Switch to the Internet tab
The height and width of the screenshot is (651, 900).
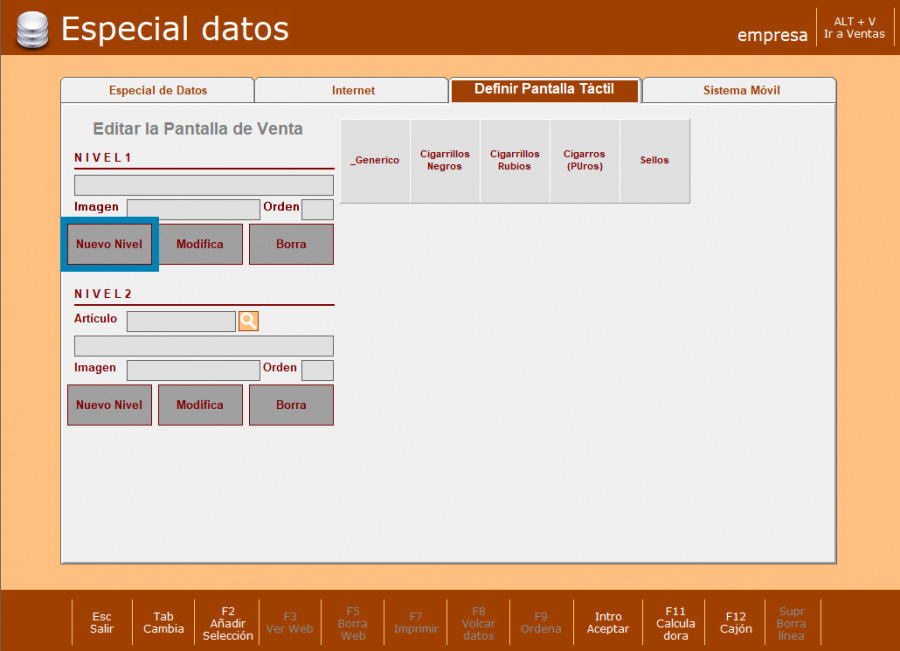point(352,90)
